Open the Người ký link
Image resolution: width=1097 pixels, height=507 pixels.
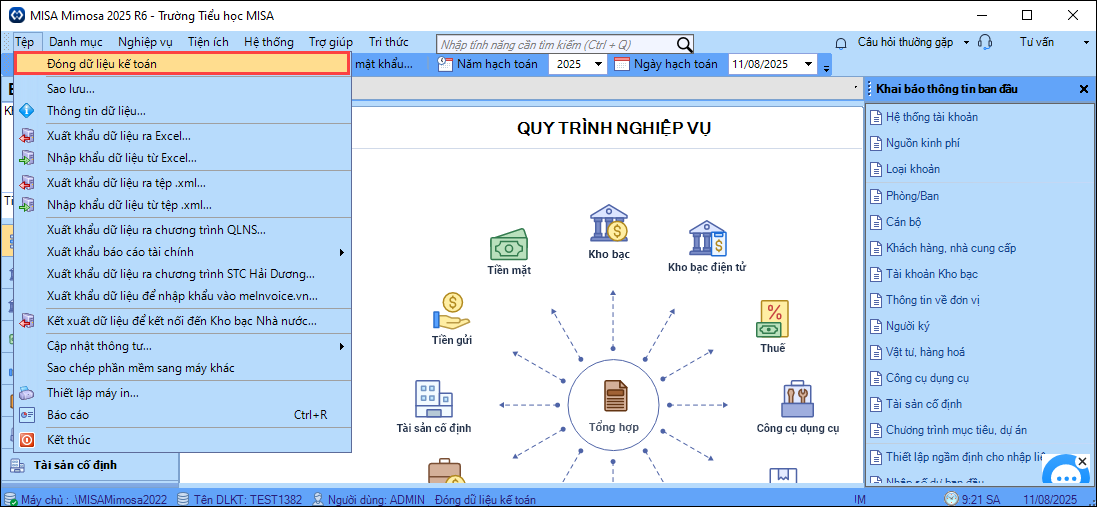coord(907,326)
